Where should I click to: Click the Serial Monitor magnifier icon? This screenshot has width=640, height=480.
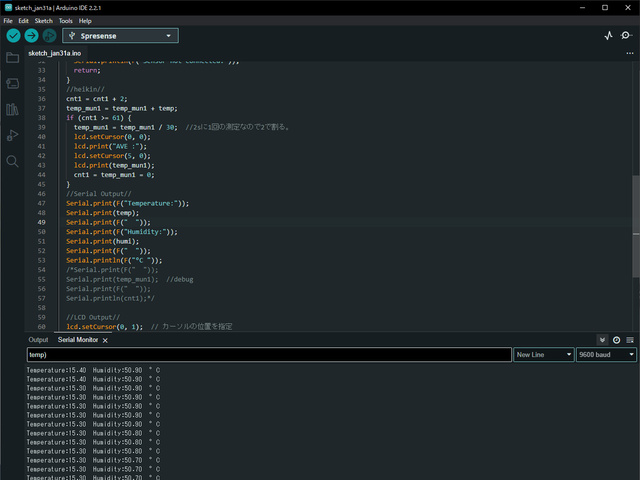pos(626,36)
